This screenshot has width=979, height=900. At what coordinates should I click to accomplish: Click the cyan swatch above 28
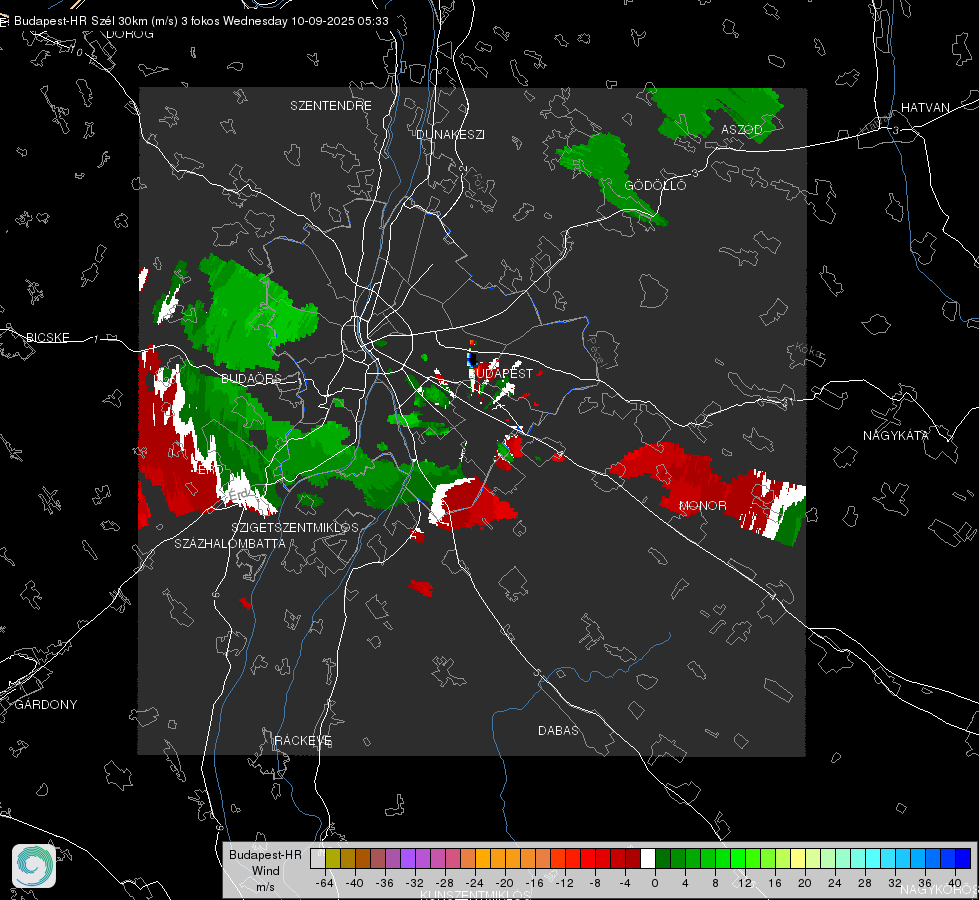tap(873, 859)
